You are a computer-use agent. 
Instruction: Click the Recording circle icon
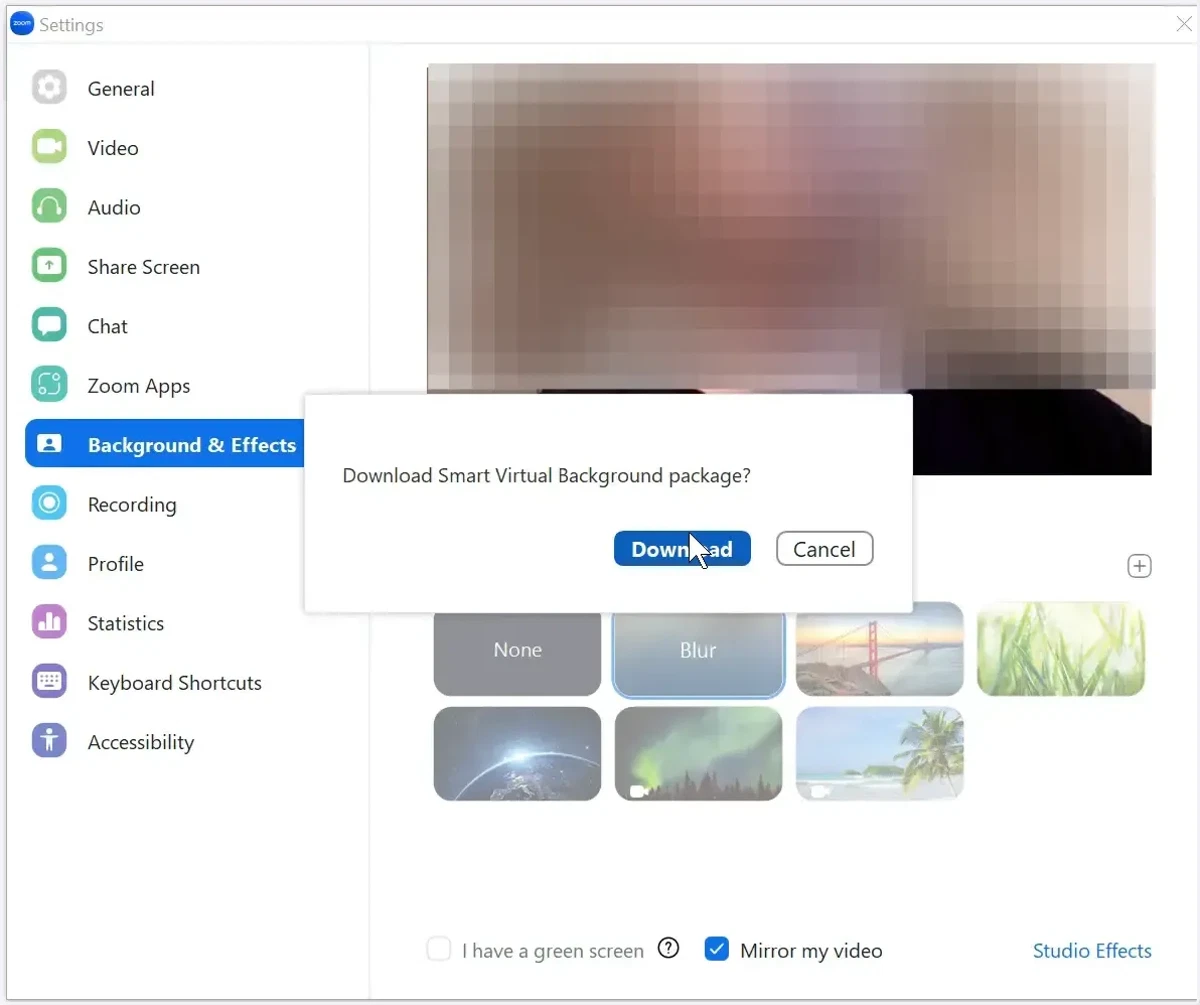tap(49, 503)
